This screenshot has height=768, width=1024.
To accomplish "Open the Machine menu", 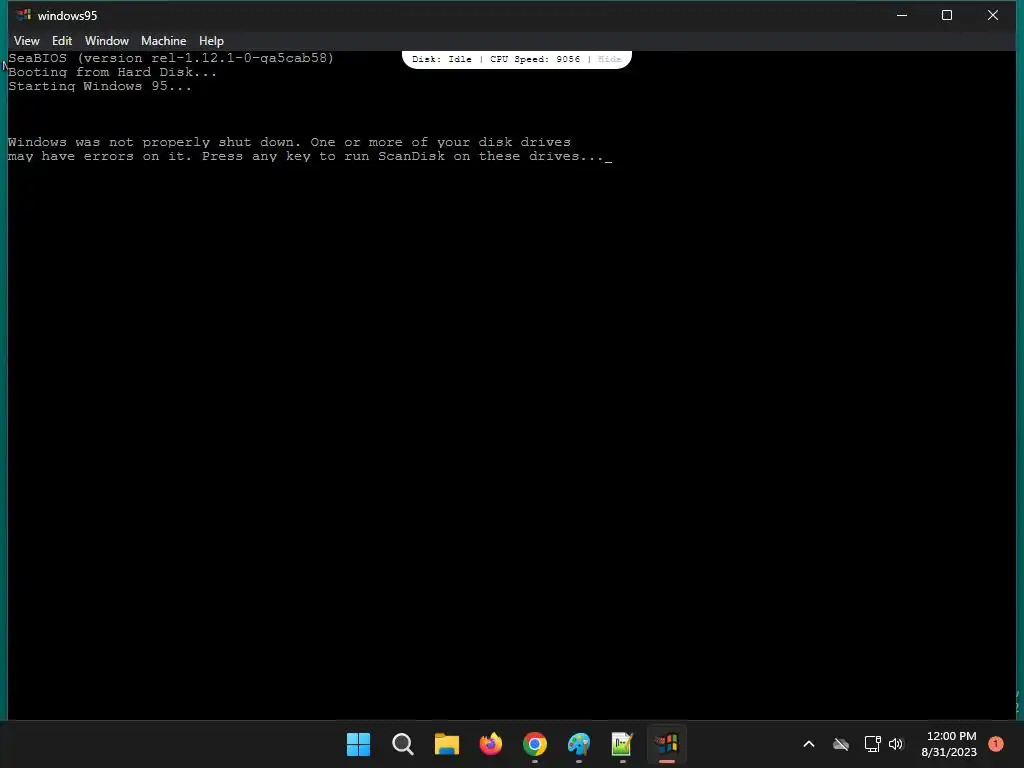I will tap(163, 40).
